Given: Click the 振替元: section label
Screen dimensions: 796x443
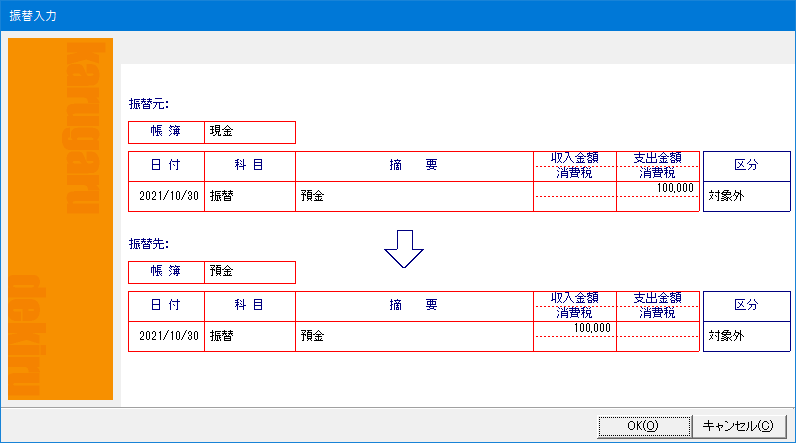Looking at the screenshot, I should tap(149, 104).
